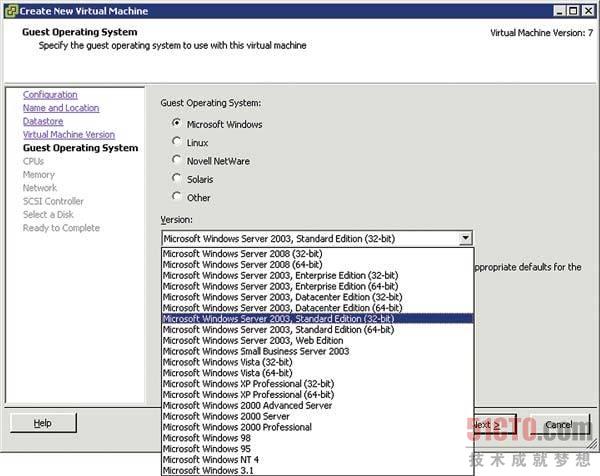
Task: Click the Select a Disk step
Action: click(x=48, y=215)
